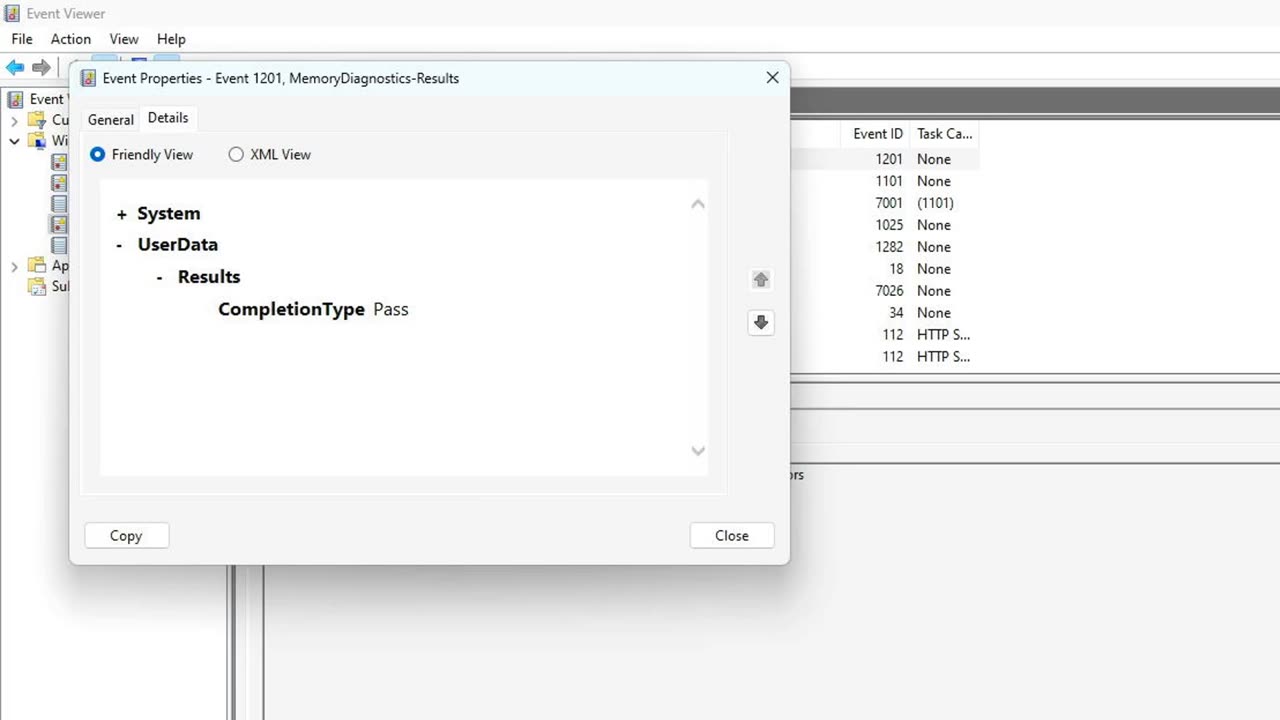
Task: Select the event row with ID 34
Action: point(885,313)
